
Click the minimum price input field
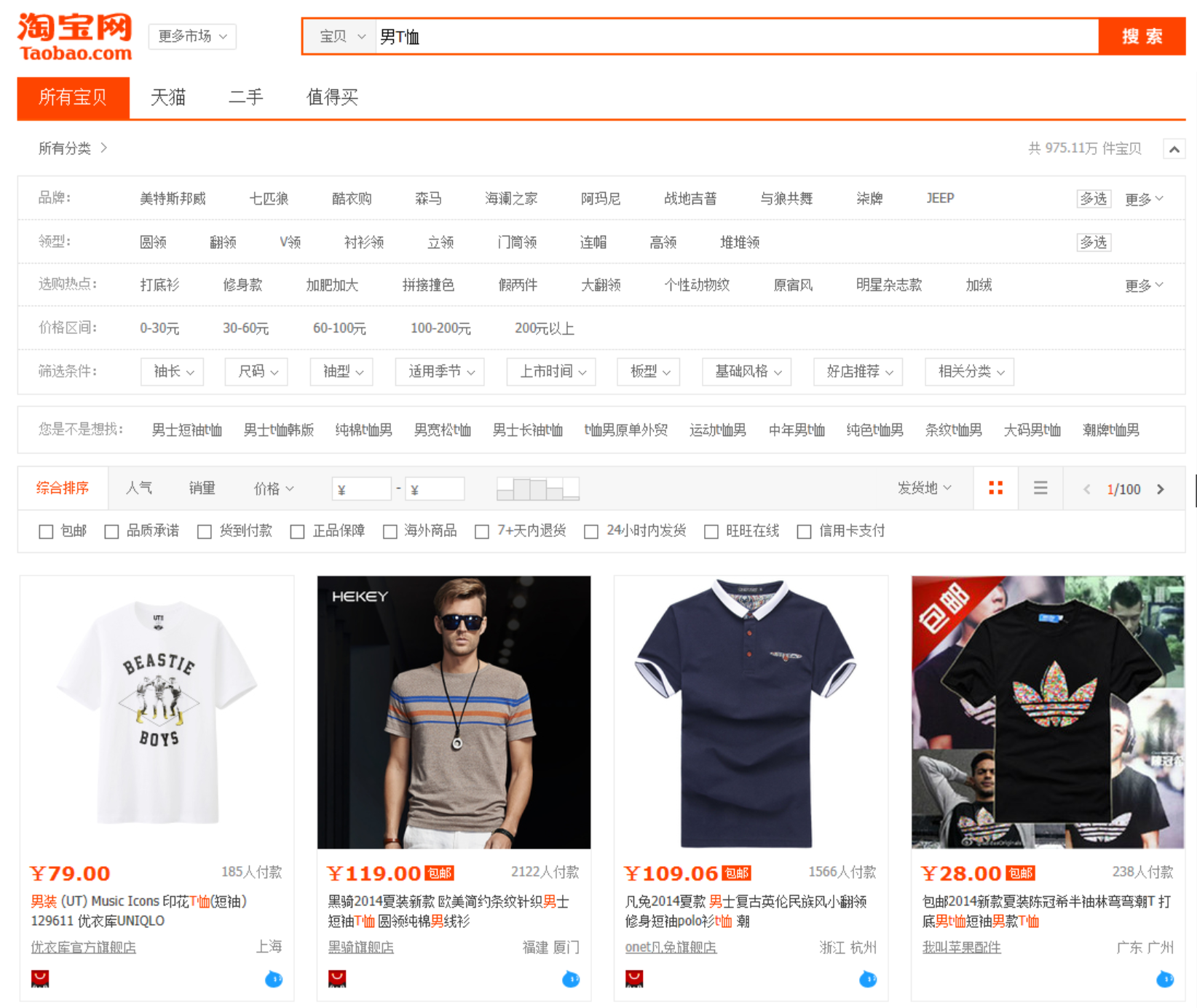click(362, 489)
